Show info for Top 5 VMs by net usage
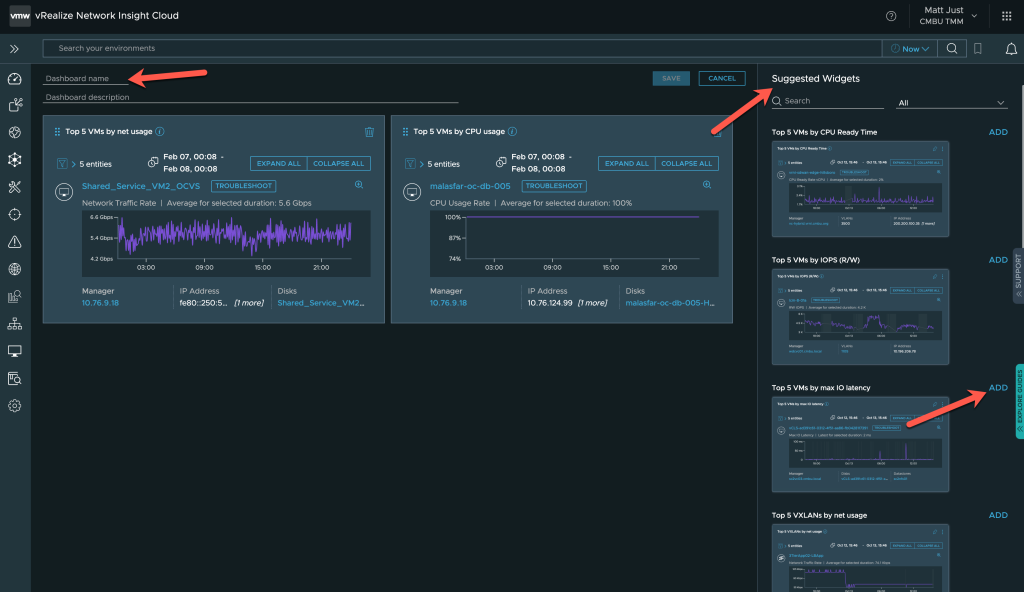 [159, 131]
